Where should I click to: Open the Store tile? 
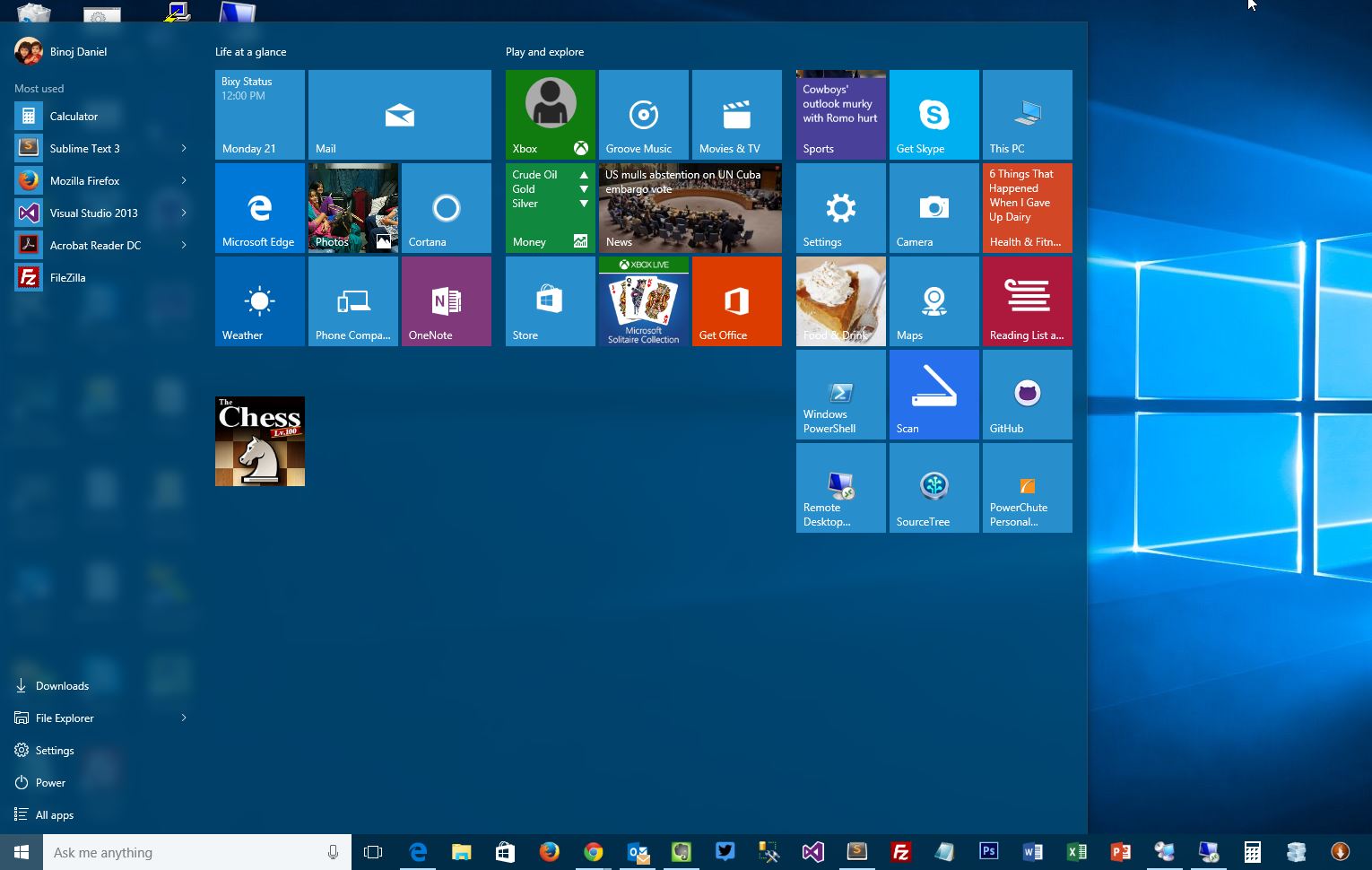pos(551,301)
